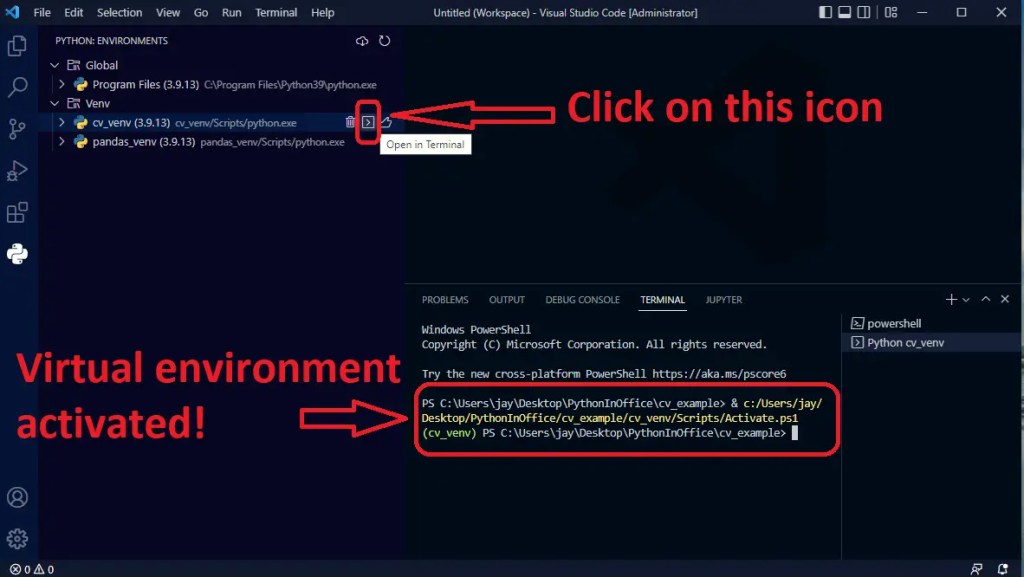Click the VS Code logo in title bar
The height and width of the screenshot is (577, 1024).
pyautogui.click(x=12, y=12)
